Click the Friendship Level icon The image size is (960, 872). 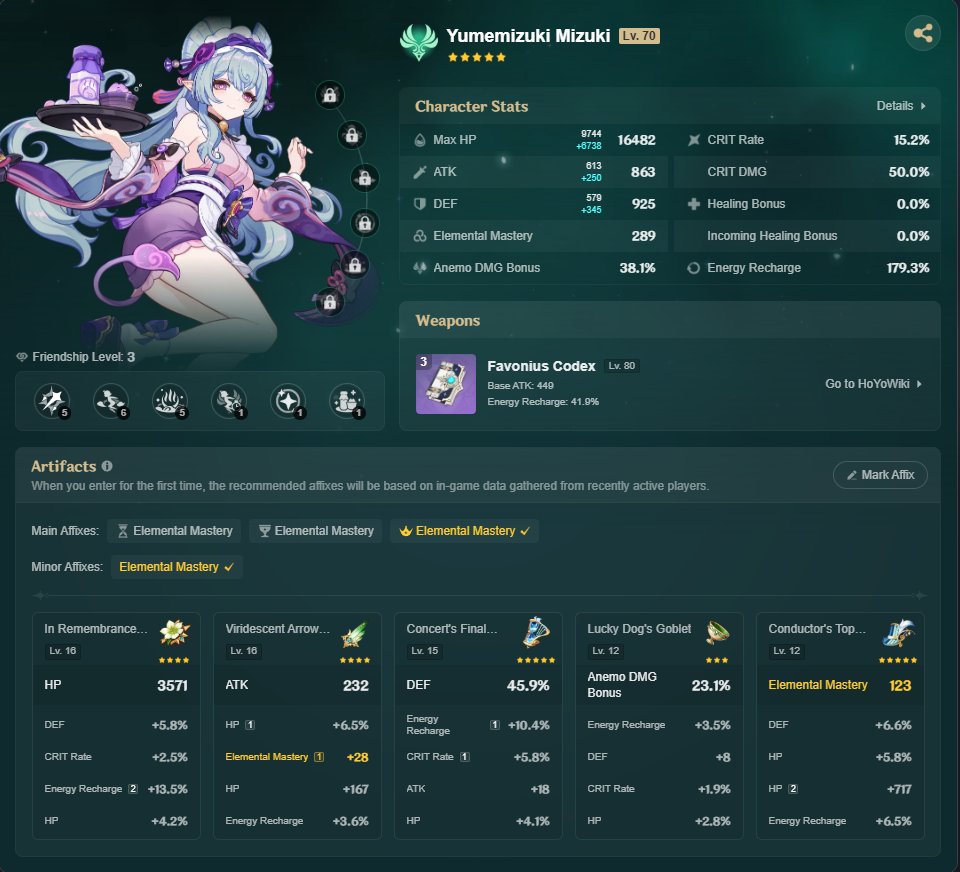pos(22,356)
